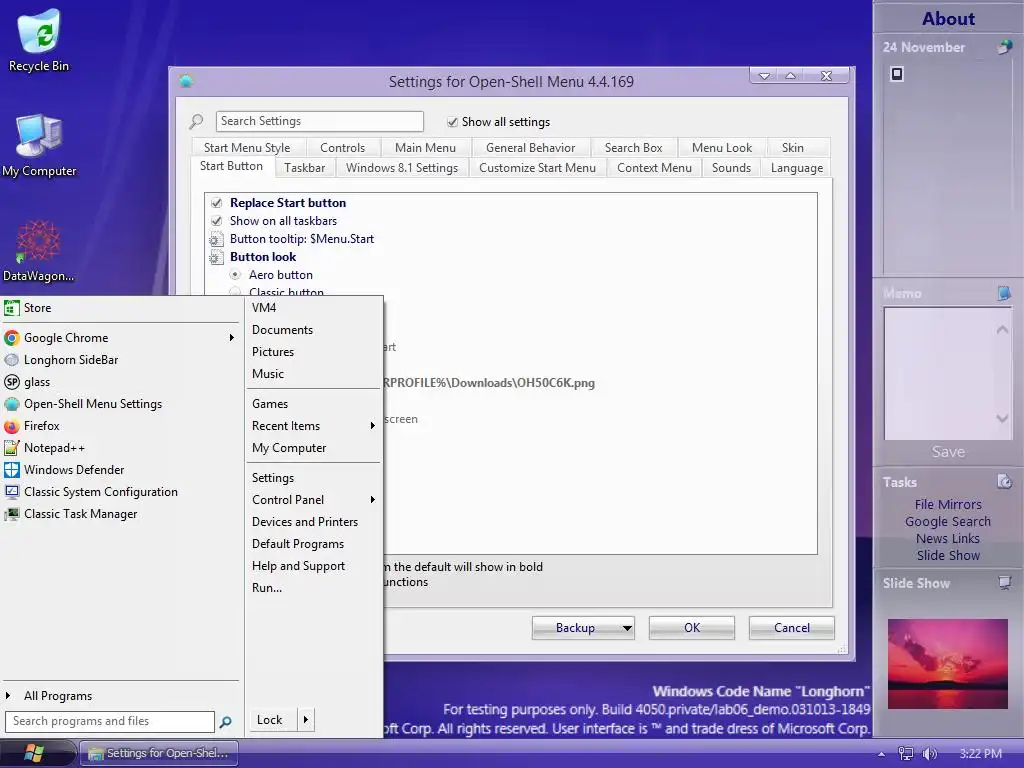Screen dimensions: 1024x768
Task: Select Aero button radio option
Action: (235, 275)
